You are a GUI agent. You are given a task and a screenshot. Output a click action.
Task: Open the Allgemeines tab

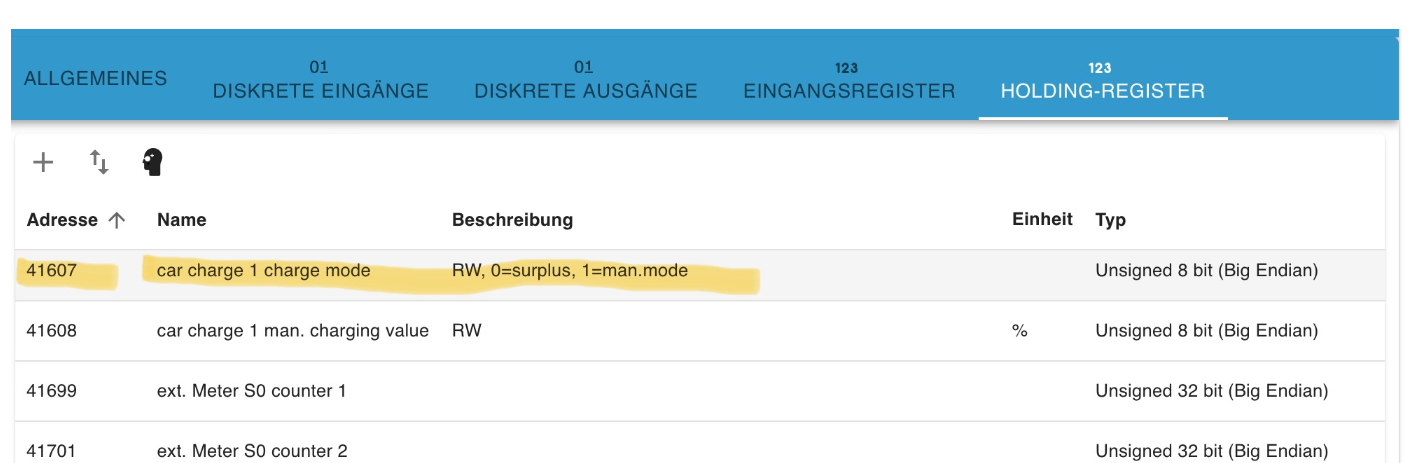(95, 79)
